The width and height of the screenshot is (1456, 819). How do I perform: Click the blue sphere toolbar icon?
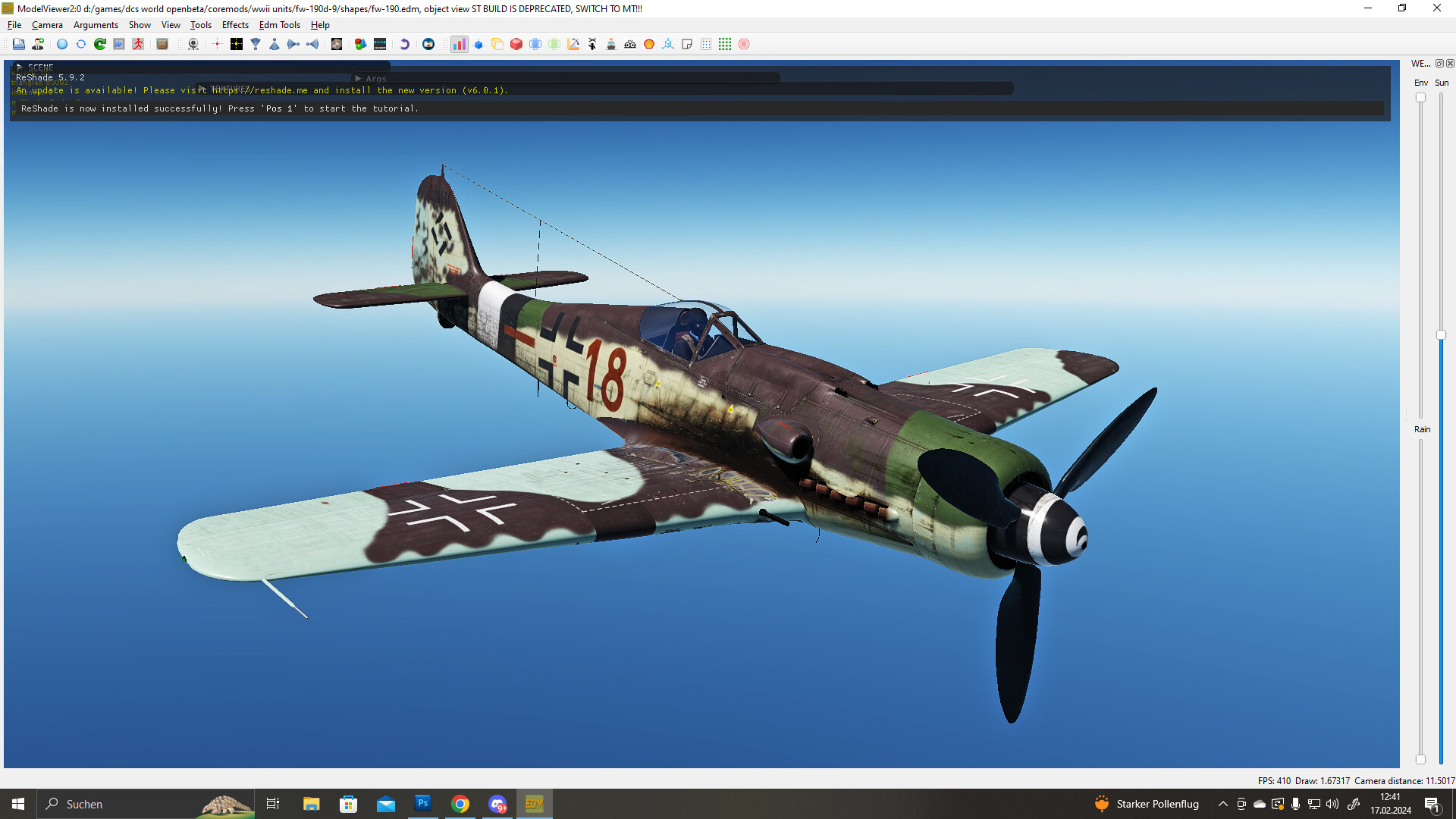(x=62, y=44)
